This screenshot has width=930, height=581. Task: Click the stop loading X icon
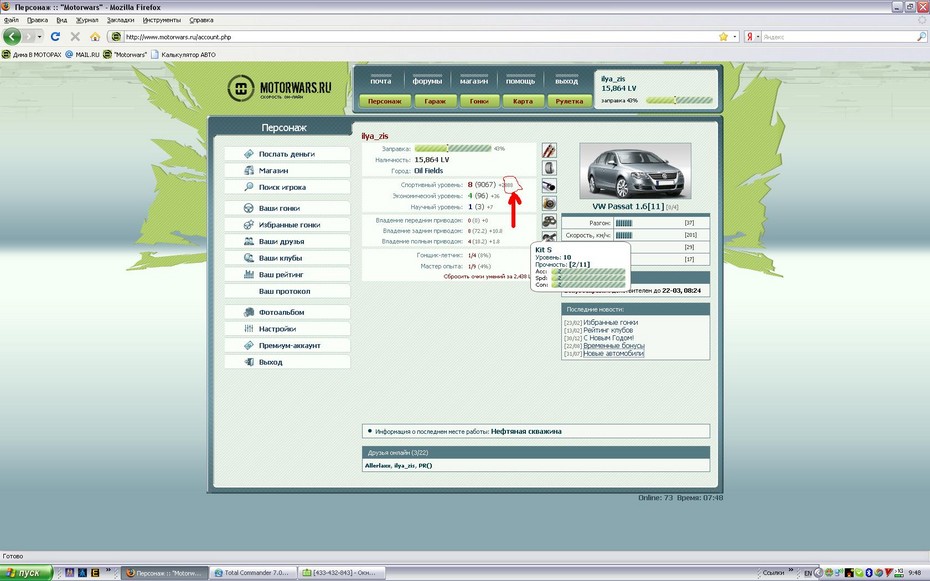click(75, 37)
